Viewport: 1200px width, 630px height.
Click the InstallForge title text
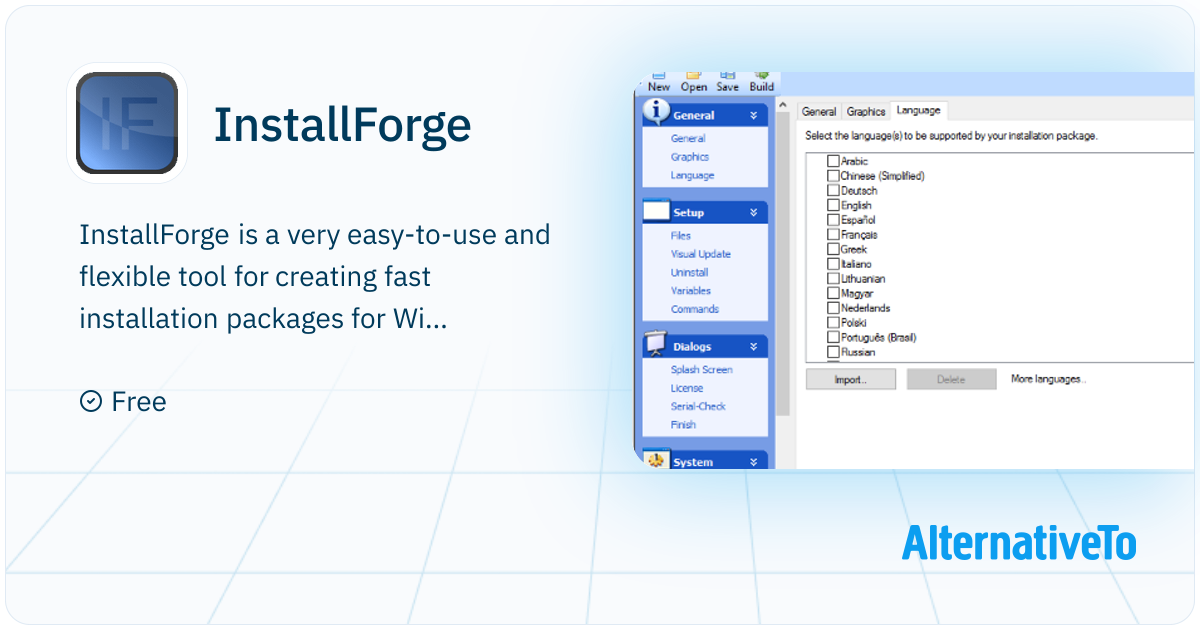[x=342, y=124]
